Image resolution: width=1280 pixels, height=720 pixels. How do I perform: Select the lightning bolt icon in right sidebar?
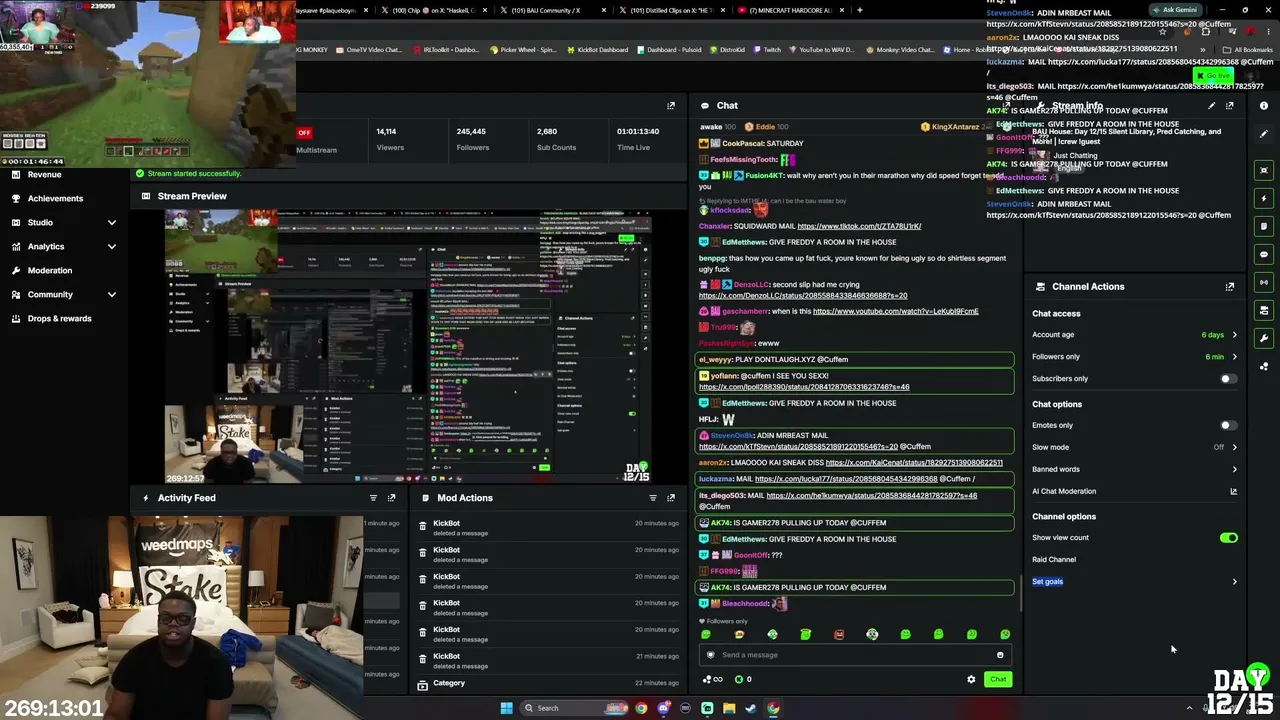1264,198
